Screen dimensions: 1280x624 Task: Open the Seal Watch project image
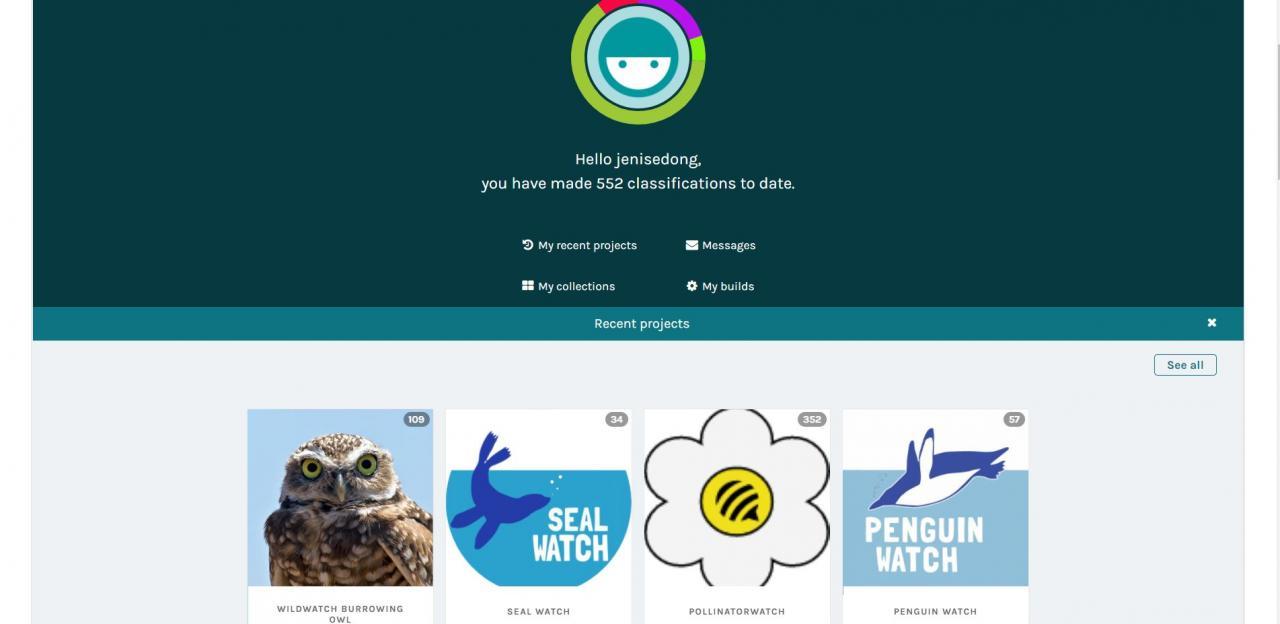click(x=538, y=497)
